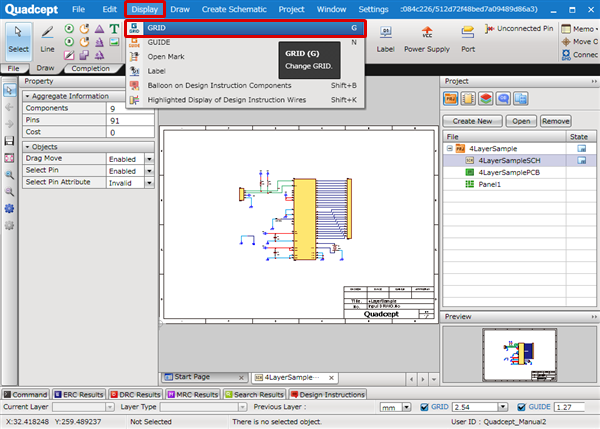The width and height of the screenshot is (600, 429).
Task: Click Remove button in Project panel
Action: coord(556,121)
